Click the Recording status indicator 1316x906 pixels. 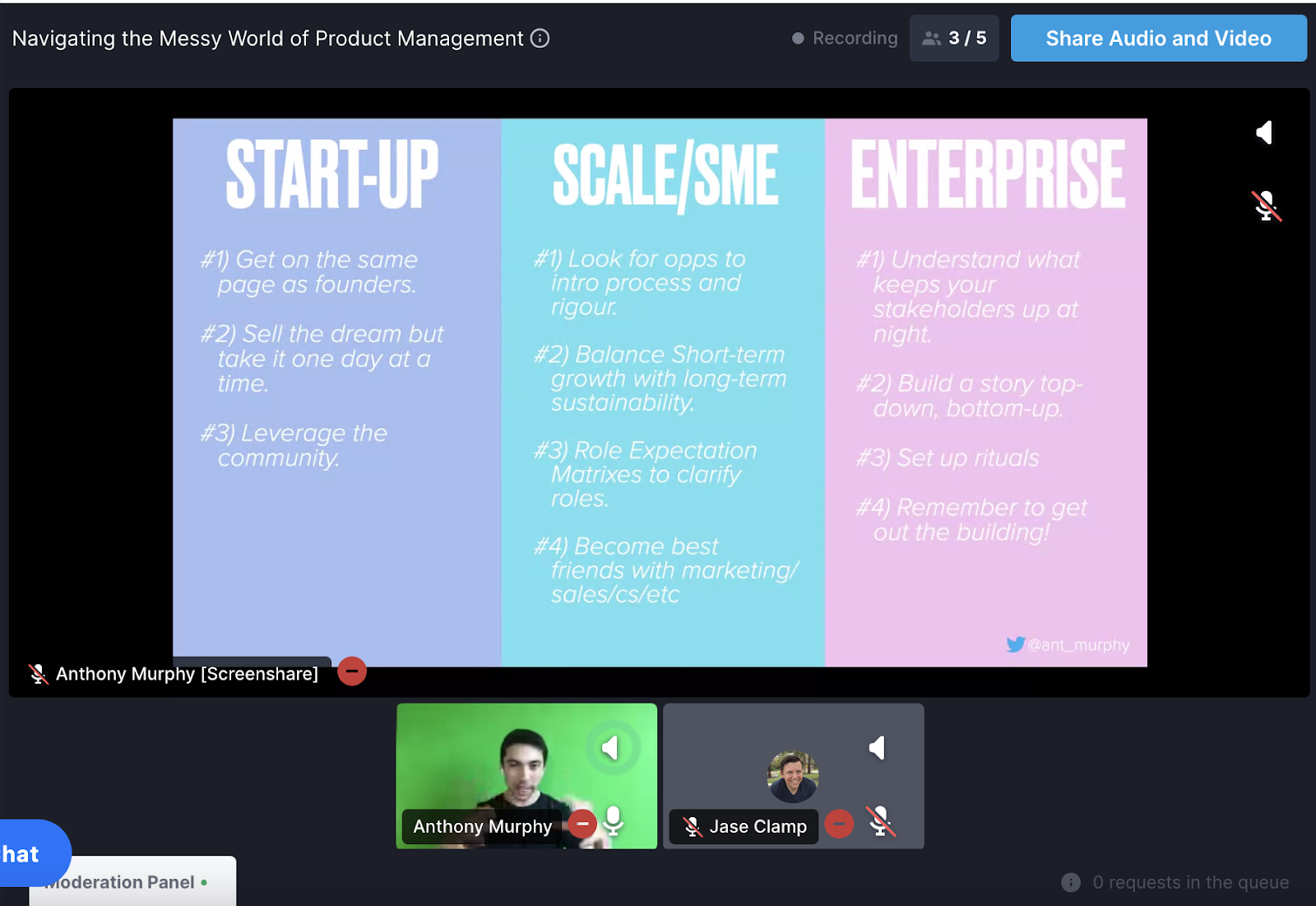(x=845, y=39)
